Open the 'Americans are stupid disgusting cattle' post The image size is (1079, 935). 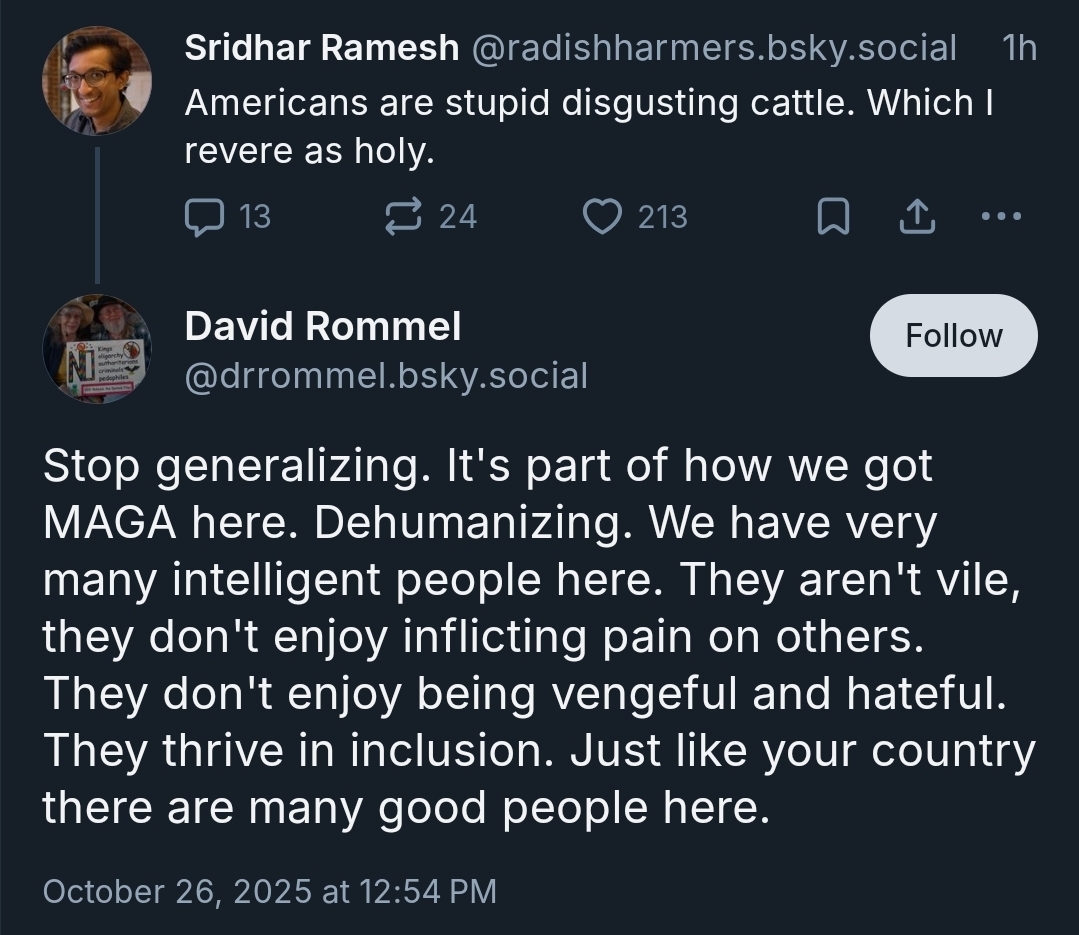[x=588, y=126]
